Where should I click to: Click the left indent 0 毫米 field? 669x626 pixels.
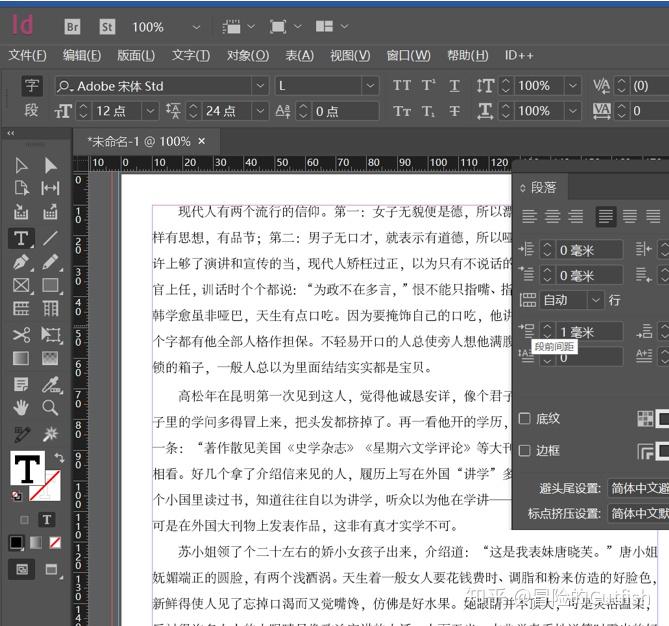589,250
